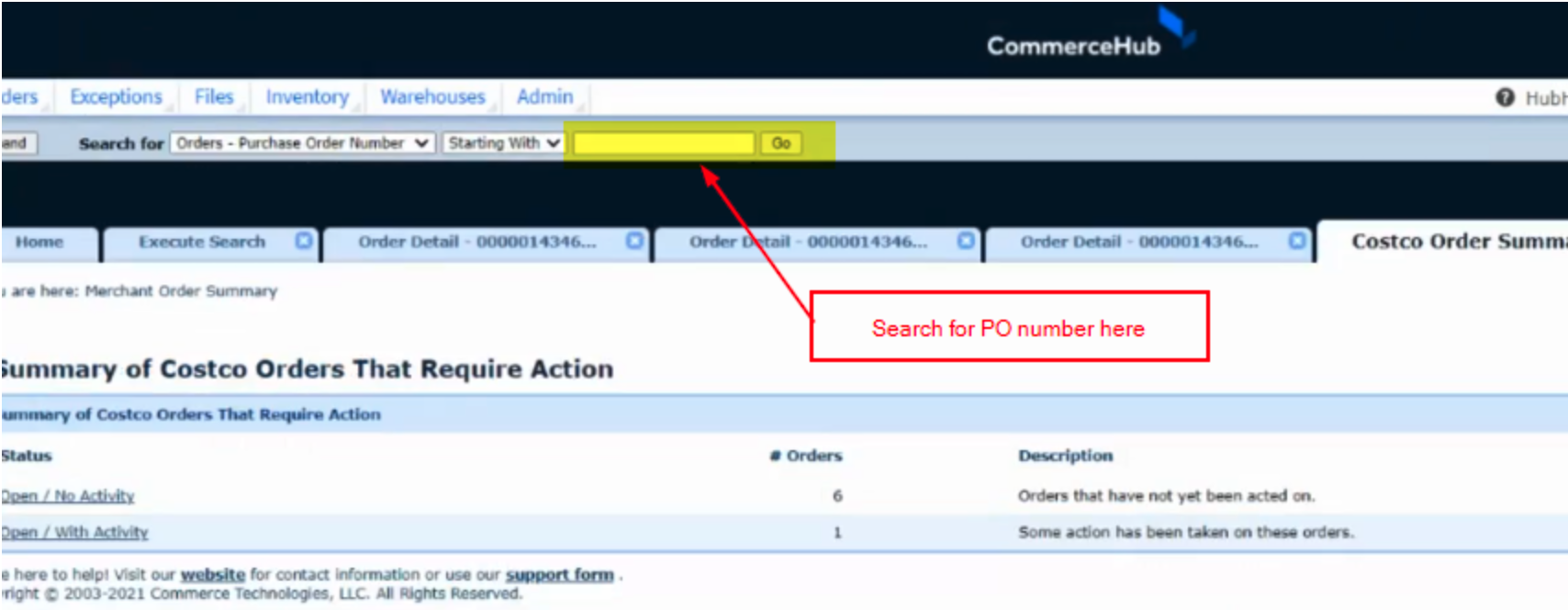Open the Admin menu

[x=544, y=96]
